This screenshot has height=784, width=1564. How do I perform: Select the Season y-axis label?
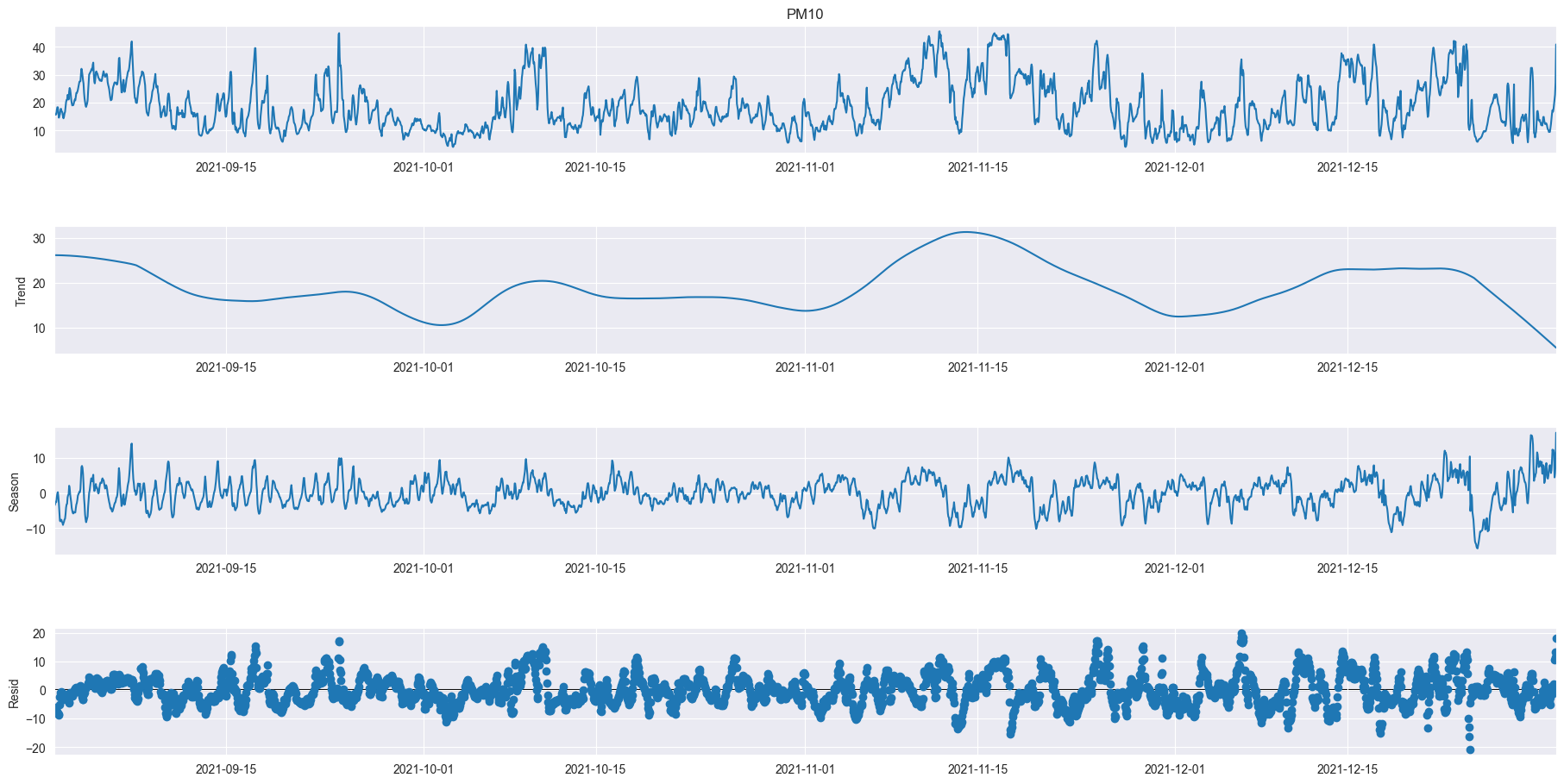tap(15, 492)
